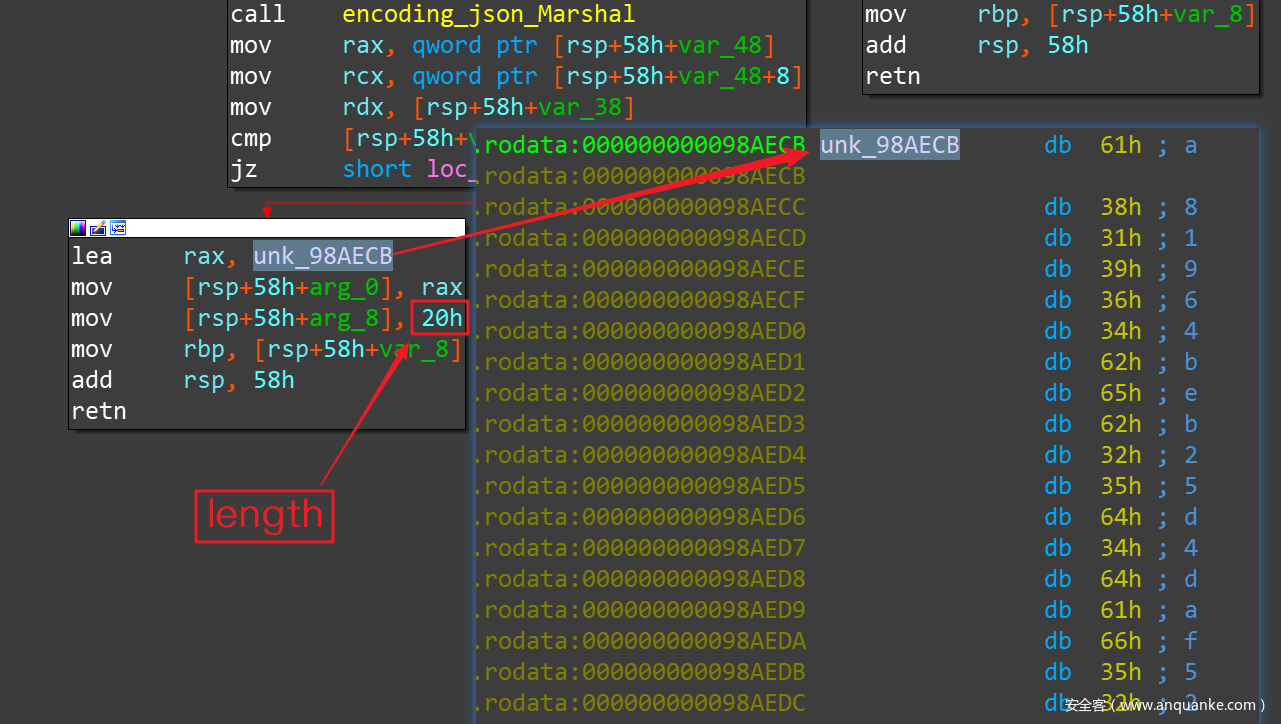Select unk_98AECB operand in the lea instruction
This screenshot has height=724, width=1281.
[323, 256]
